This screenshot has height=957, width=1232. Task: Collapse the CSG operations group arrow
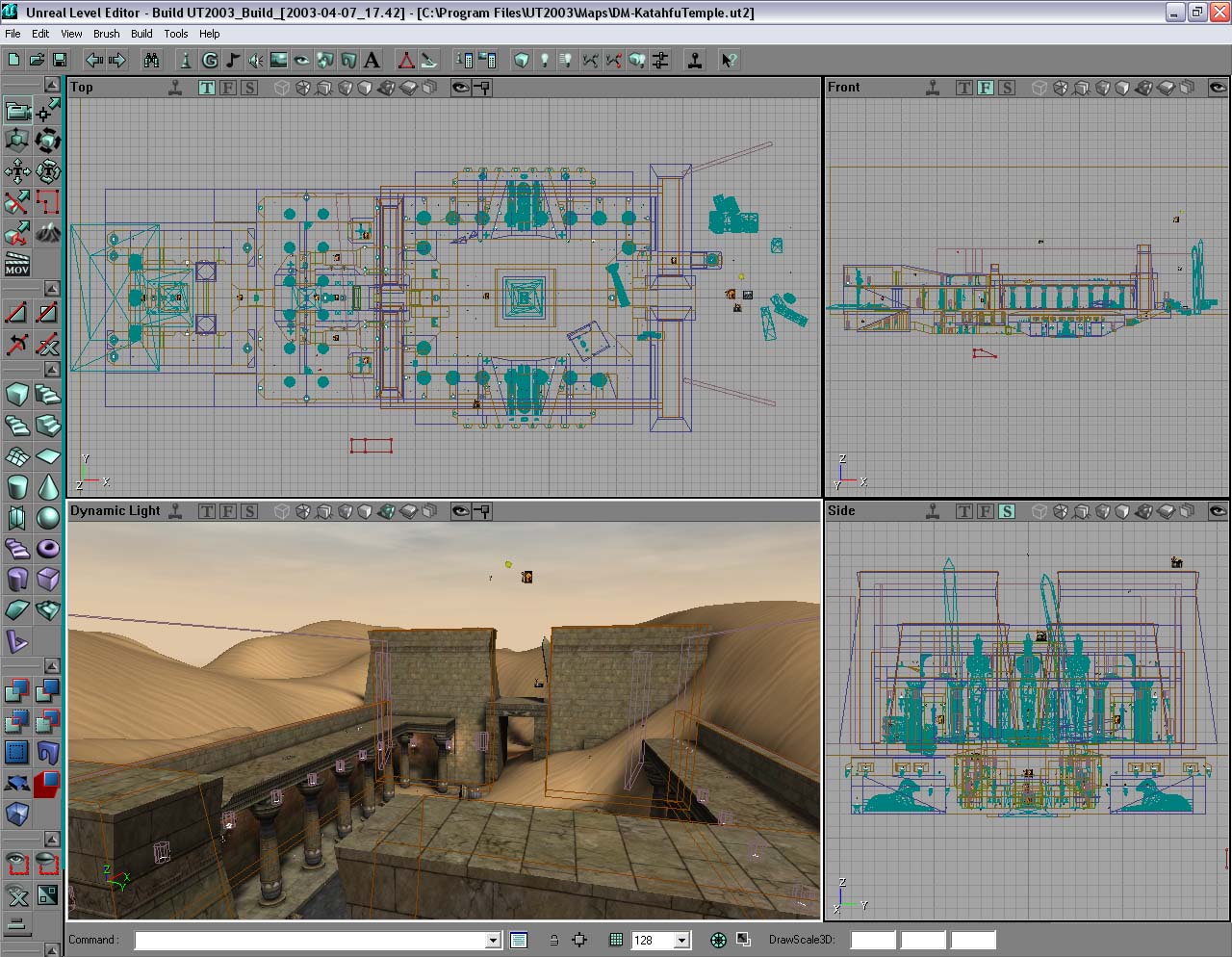[52, 666]
